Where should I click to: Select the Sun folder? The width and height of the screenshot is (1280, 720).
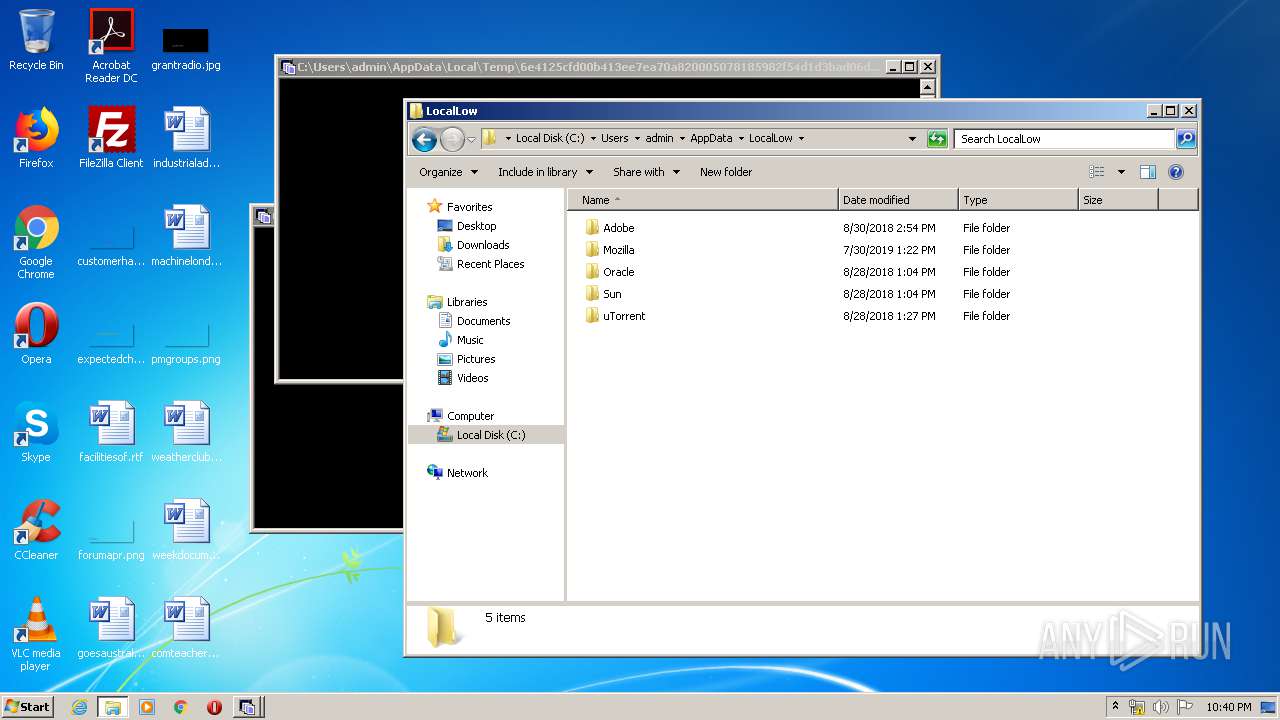pos(612,294)
